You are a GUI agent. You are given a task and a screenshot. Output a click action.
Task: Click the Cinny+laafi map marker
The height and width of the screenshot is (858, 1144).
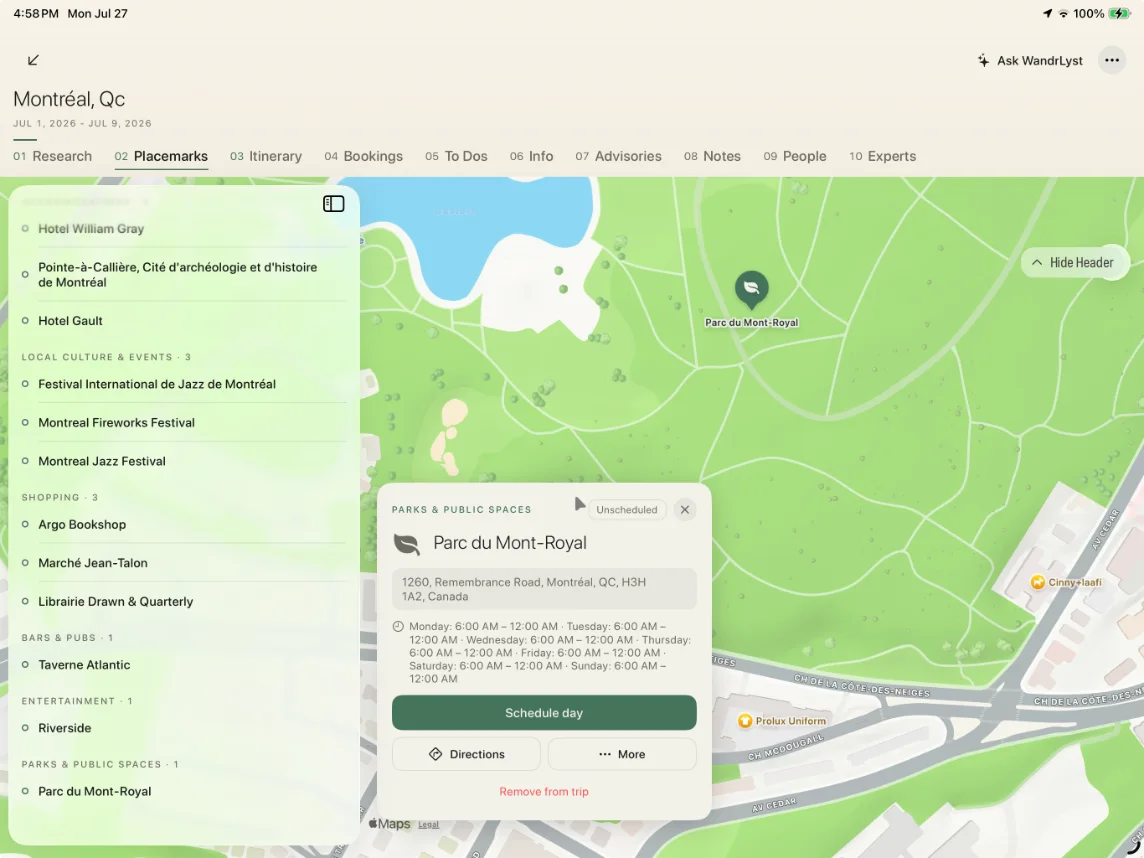tap(1037, 582)
